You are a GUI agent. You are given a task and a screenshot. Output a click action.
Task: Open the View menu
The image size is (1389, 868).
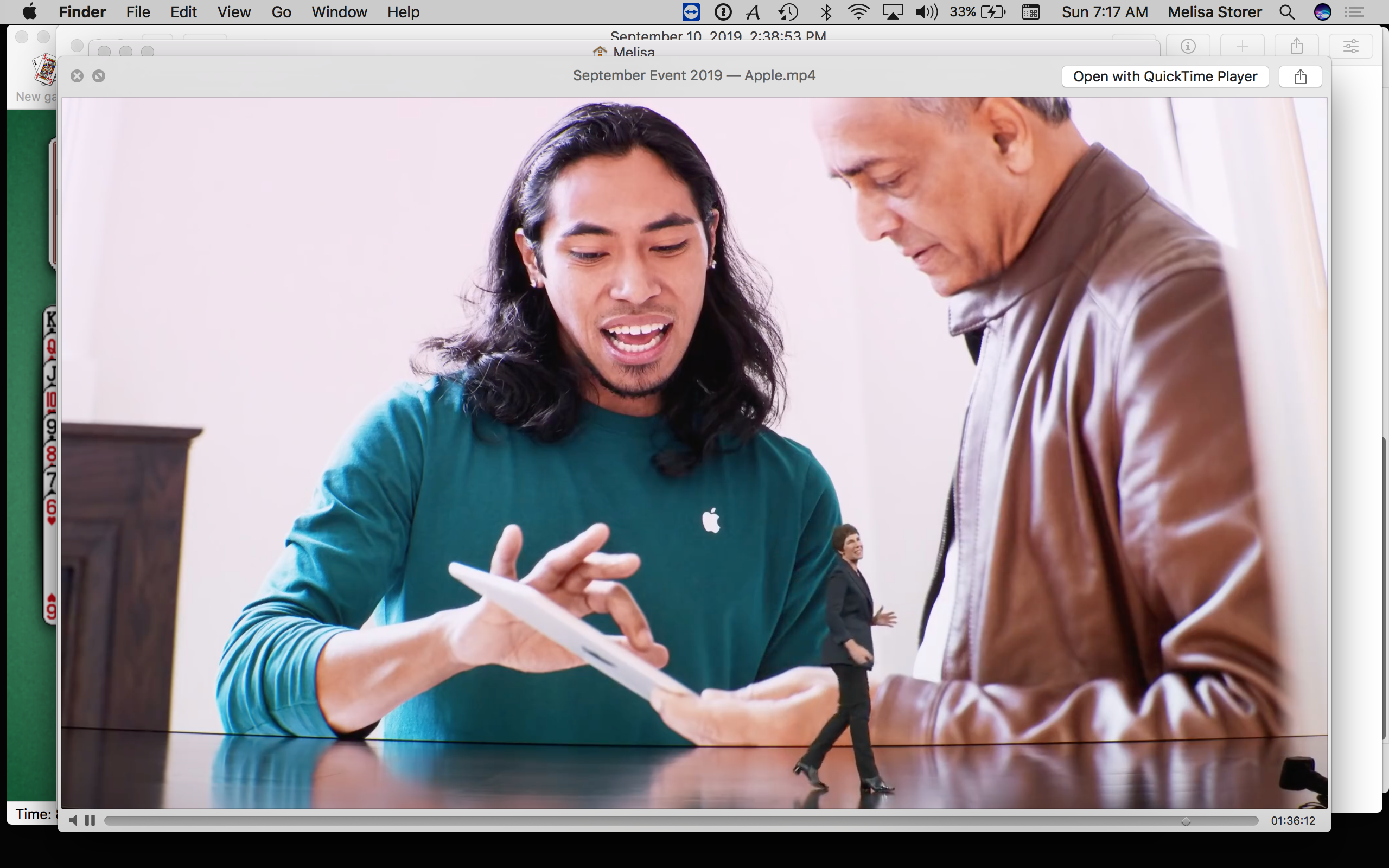(234, 12)
